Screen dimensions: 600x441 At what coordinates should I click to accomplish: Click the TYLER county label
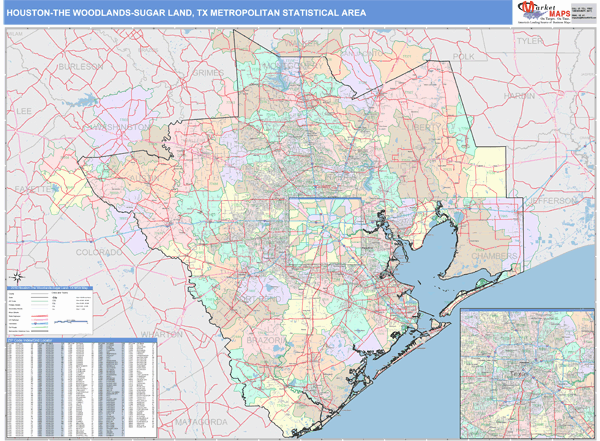click(530, 41)
